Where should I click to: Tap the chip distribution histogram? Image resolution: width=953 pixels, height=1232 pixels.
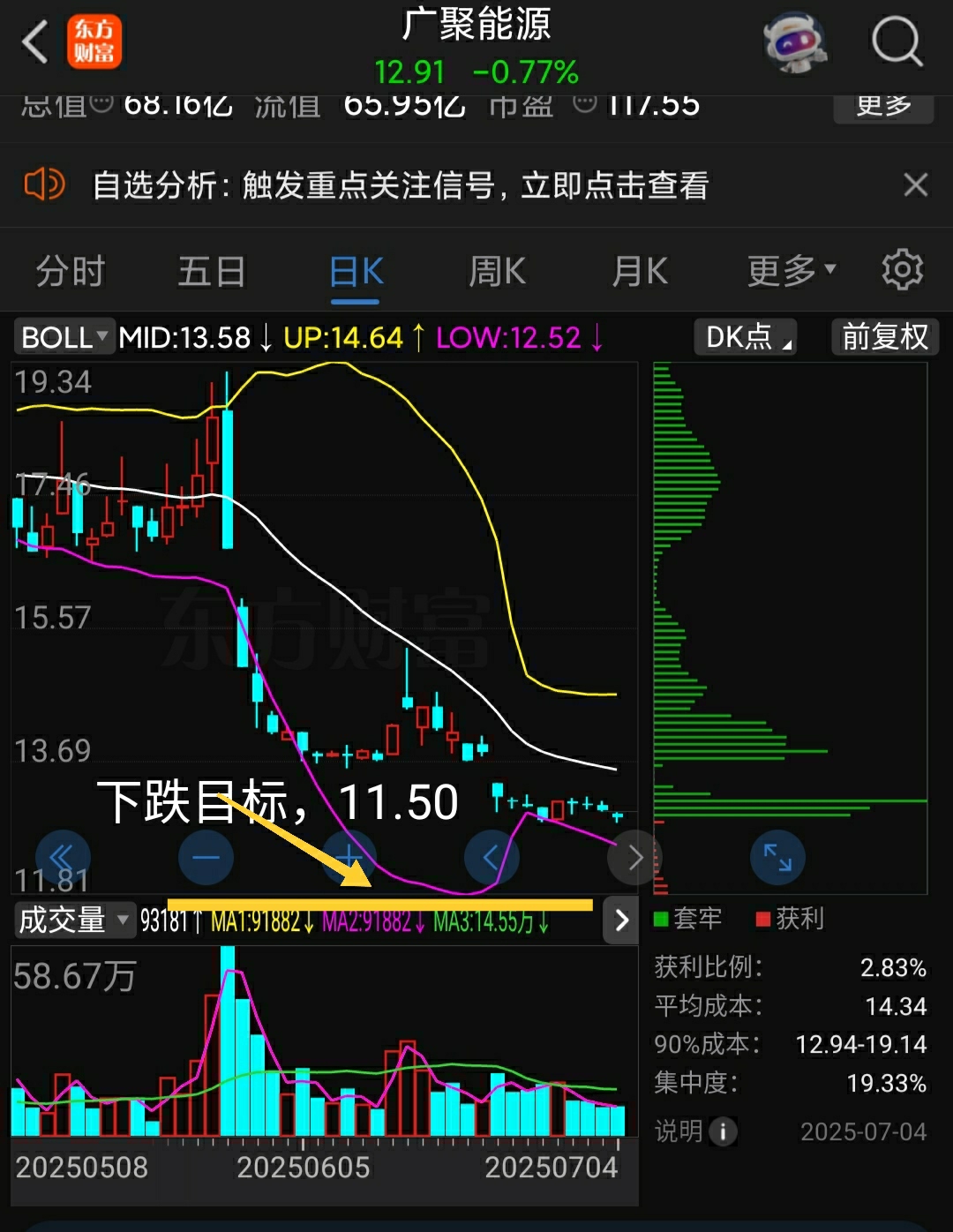point(791,628)
